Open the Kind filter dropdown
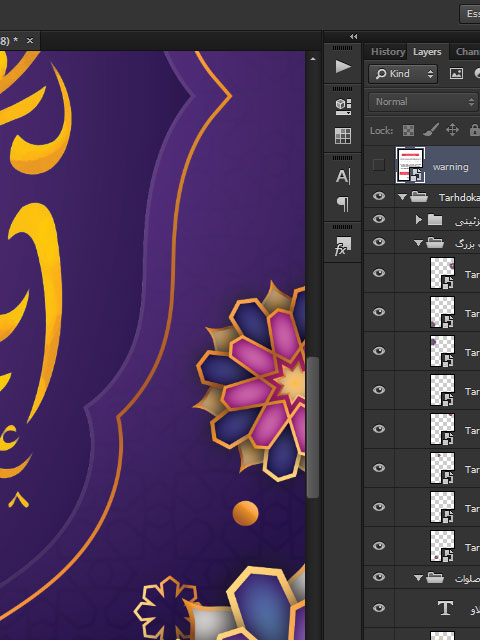Image resolution: width=480 pixels, height=640 pixels. (x=403, y=74)
